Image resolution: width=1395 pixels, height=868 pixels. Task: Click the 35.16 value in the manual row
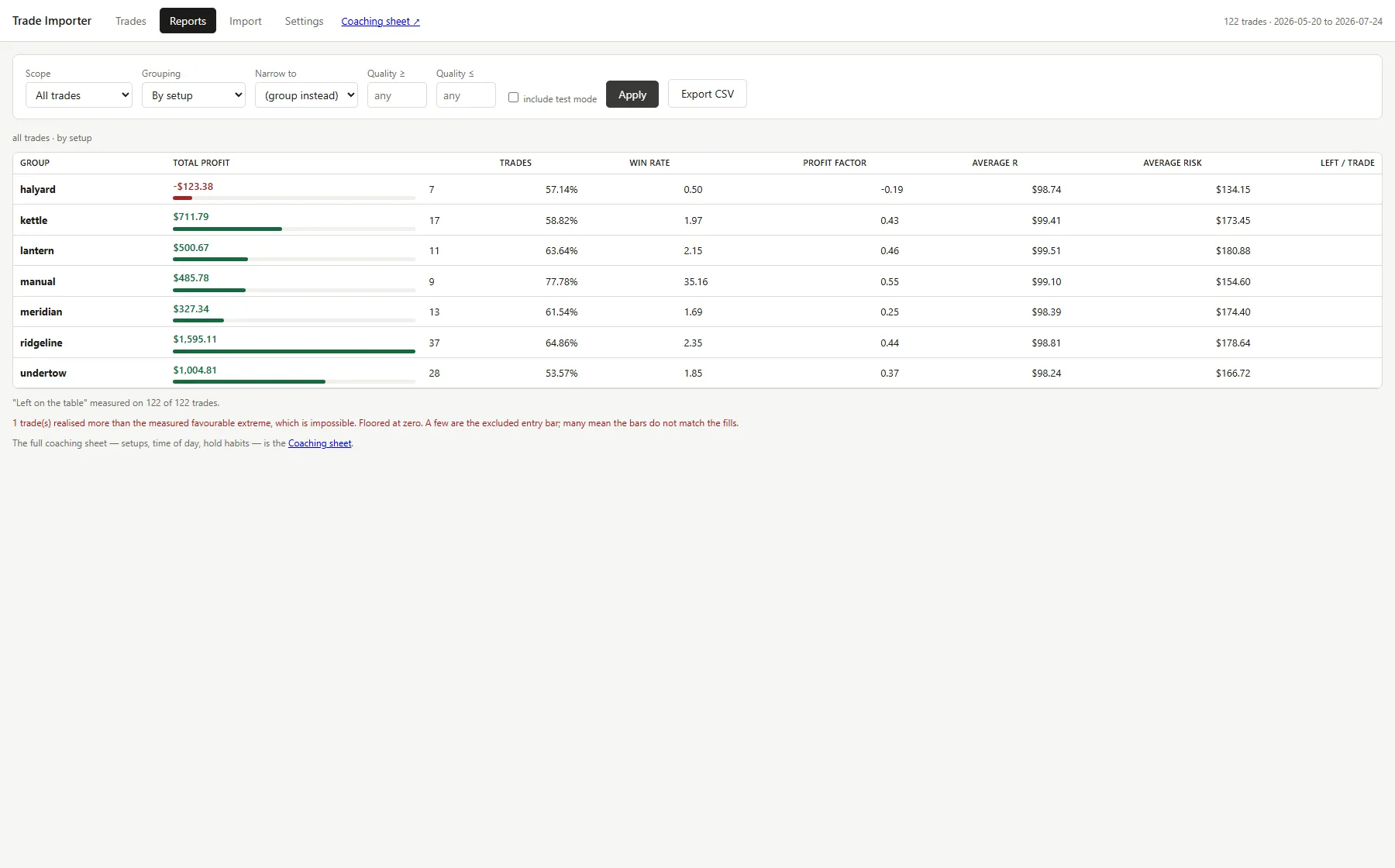pyautogui.click(x=696, y=281)
